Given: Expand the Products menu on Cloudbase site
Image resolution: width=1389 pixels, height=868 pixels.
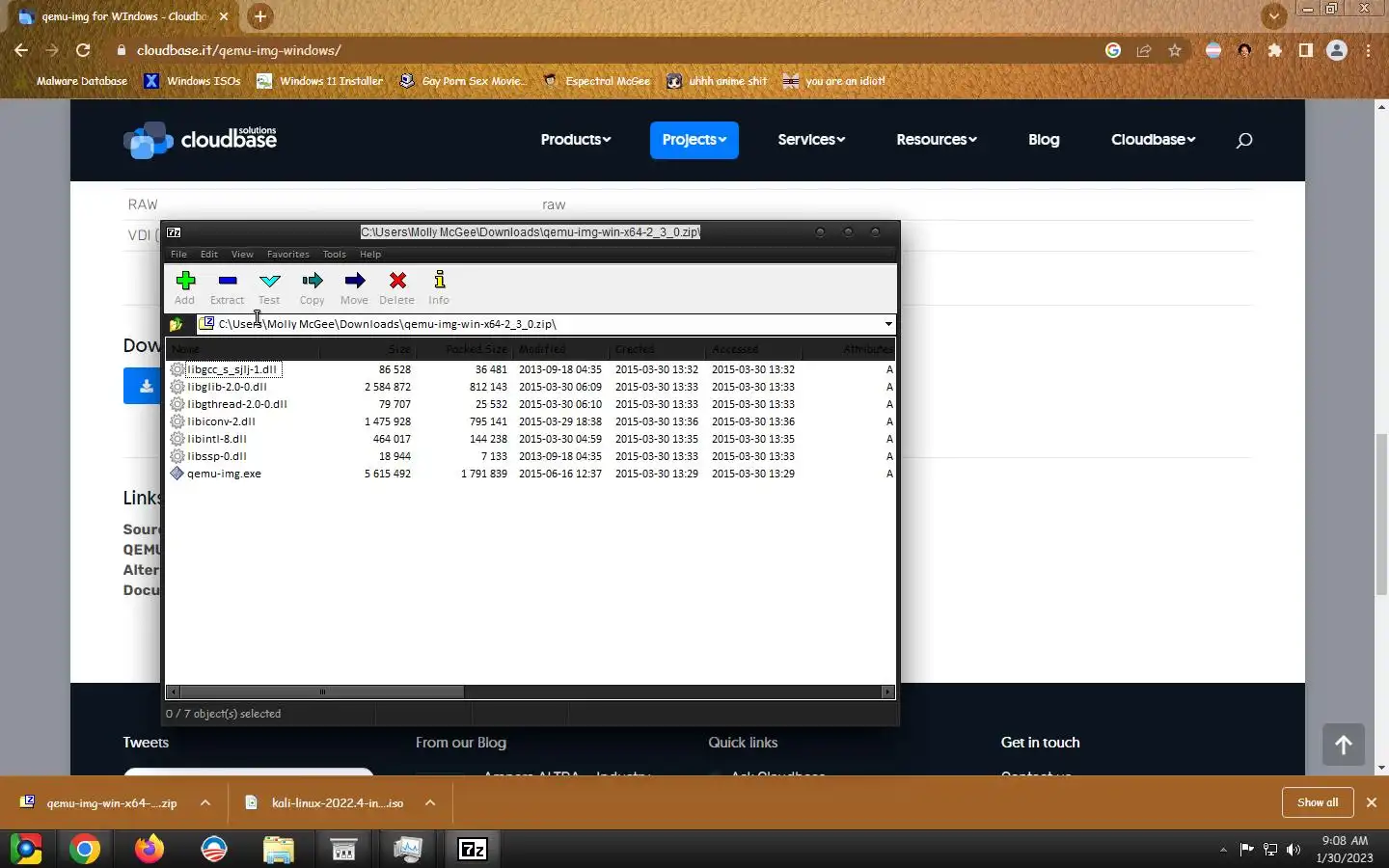Looking at the screenshot, I should pos(576,140).
